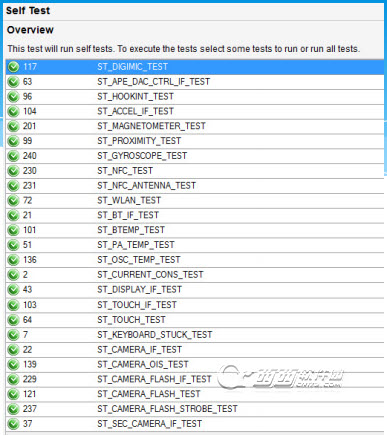Choose ST_GYROSCOPE_TEST in the list
The width and height of the screenshot is (387, 436).
coord(142,156)
